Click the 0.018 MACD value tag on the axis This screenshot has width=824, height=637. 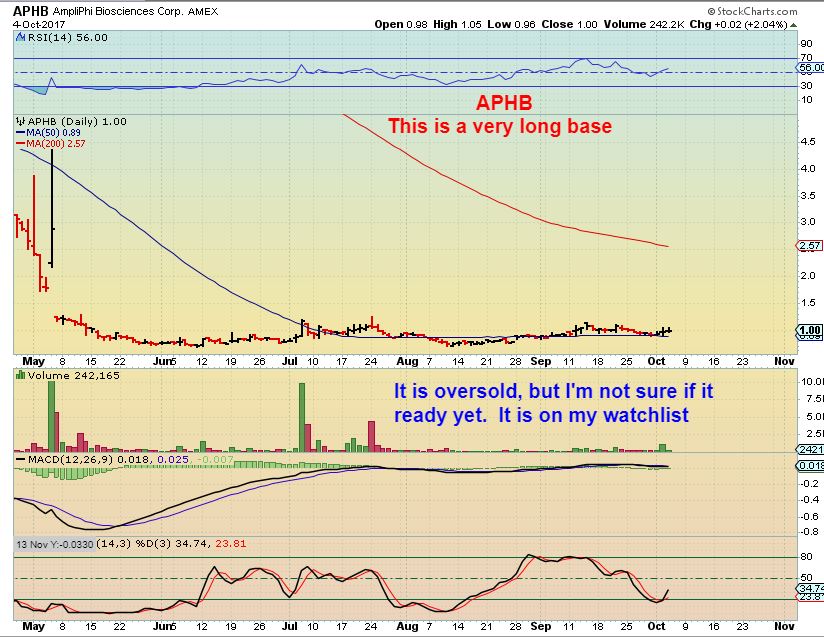click(x=811, y=466)
